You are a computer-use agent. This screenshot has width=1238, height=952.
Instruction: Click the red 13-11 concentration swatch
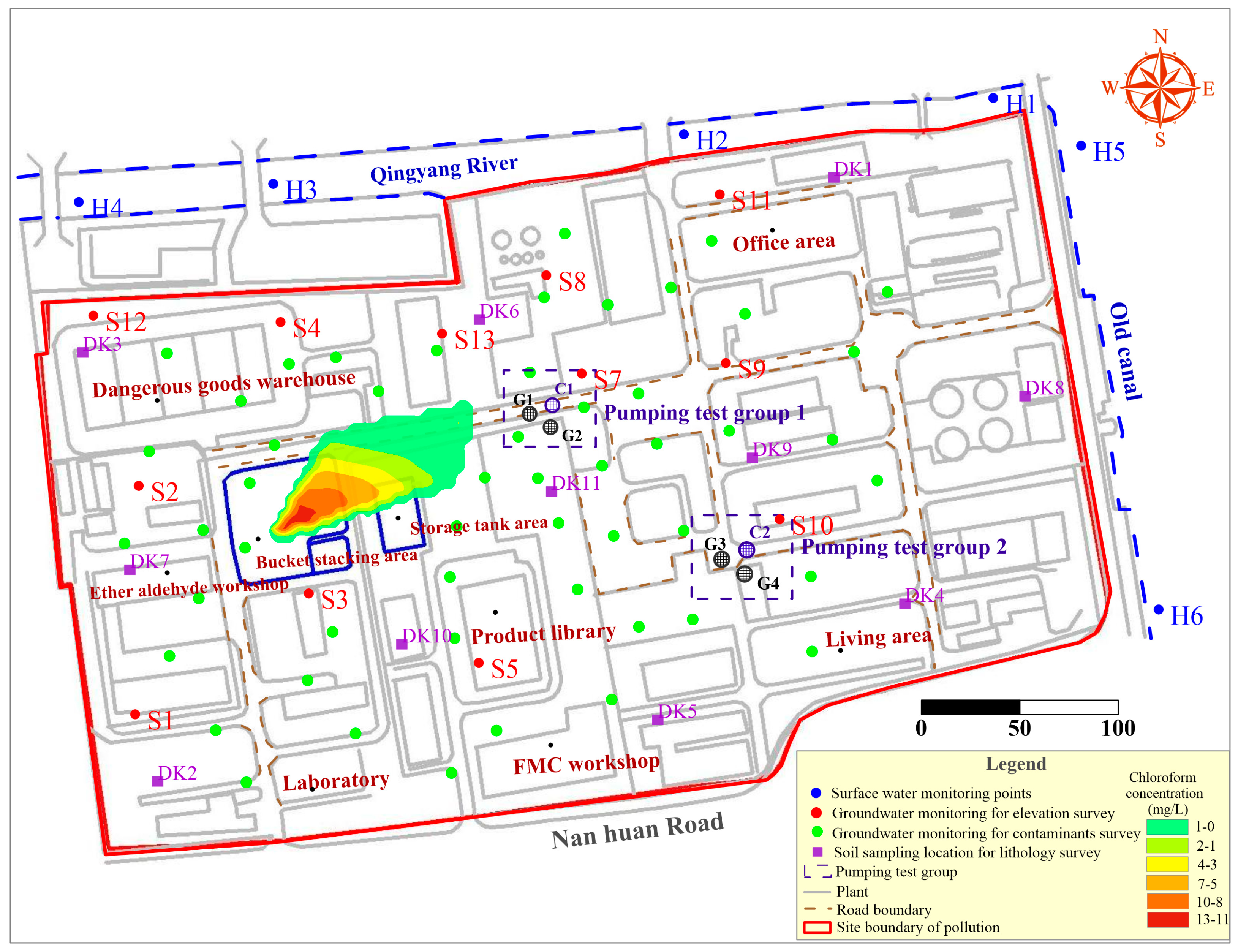[x=1167, y=919]
